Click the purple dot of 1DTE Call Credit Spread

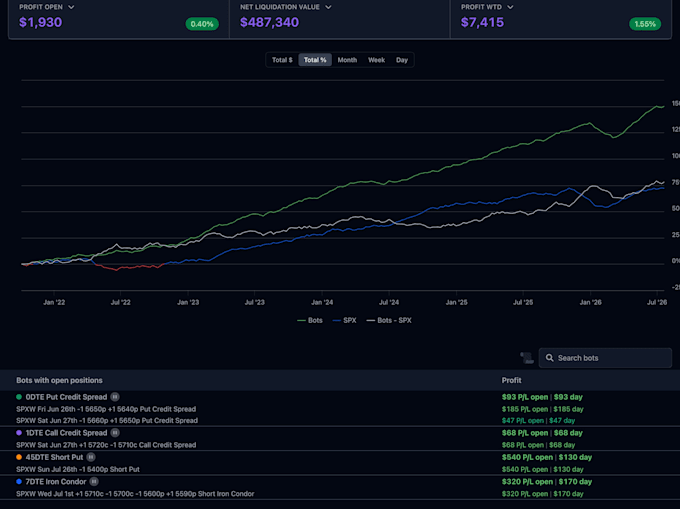pos(19,433)
